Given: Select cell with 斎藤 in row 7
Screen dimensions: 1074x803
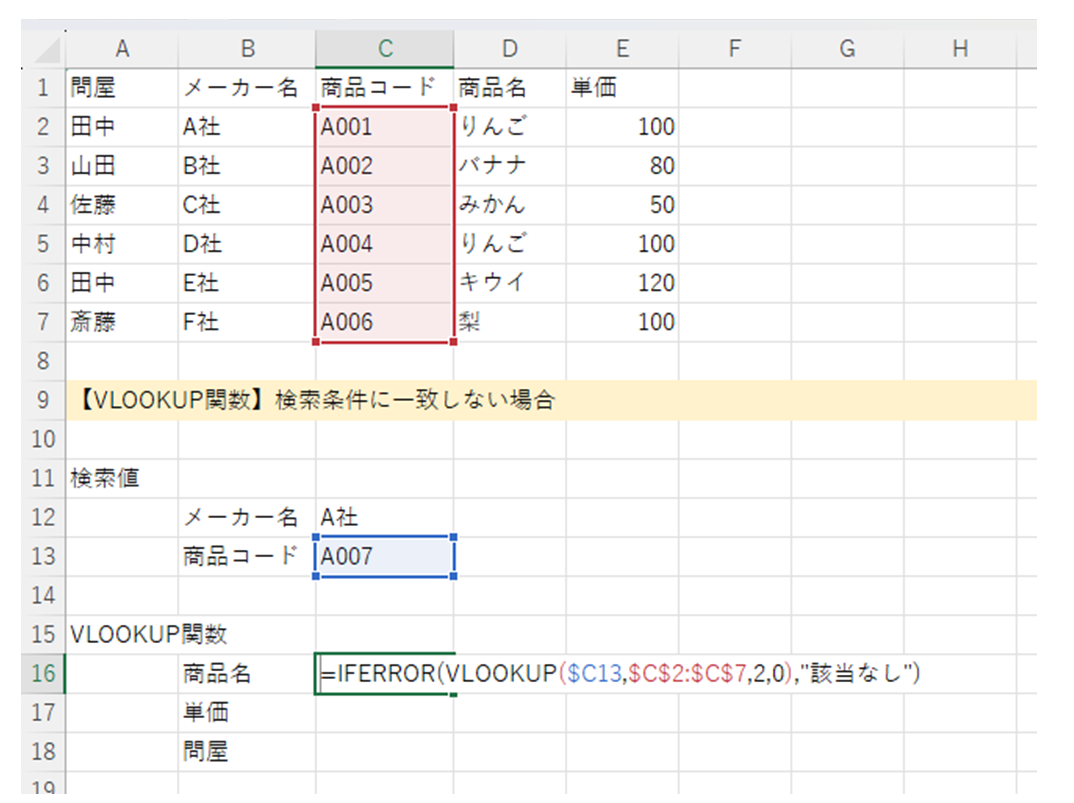Looking at the screenshot, I should pos(122,322).
